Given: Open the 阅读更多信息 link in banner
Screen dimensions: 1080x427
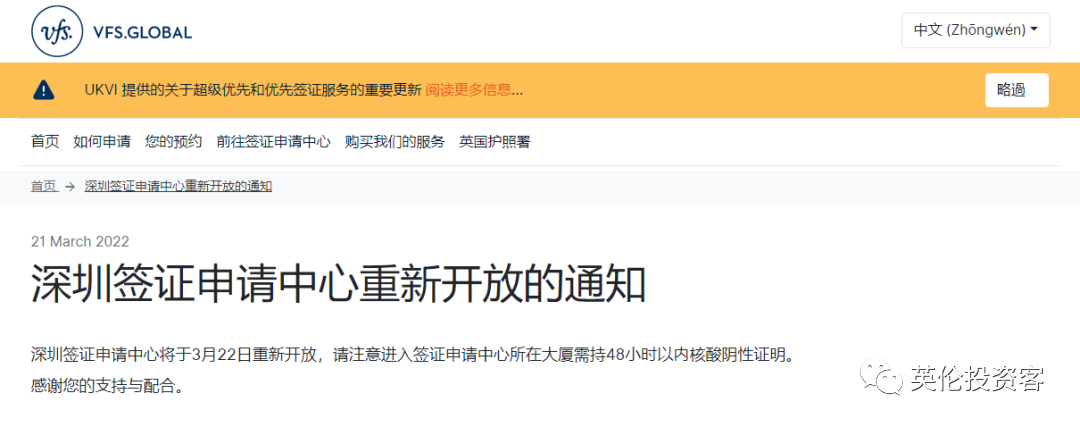Looking at the screenshot, I should [474, 90].
